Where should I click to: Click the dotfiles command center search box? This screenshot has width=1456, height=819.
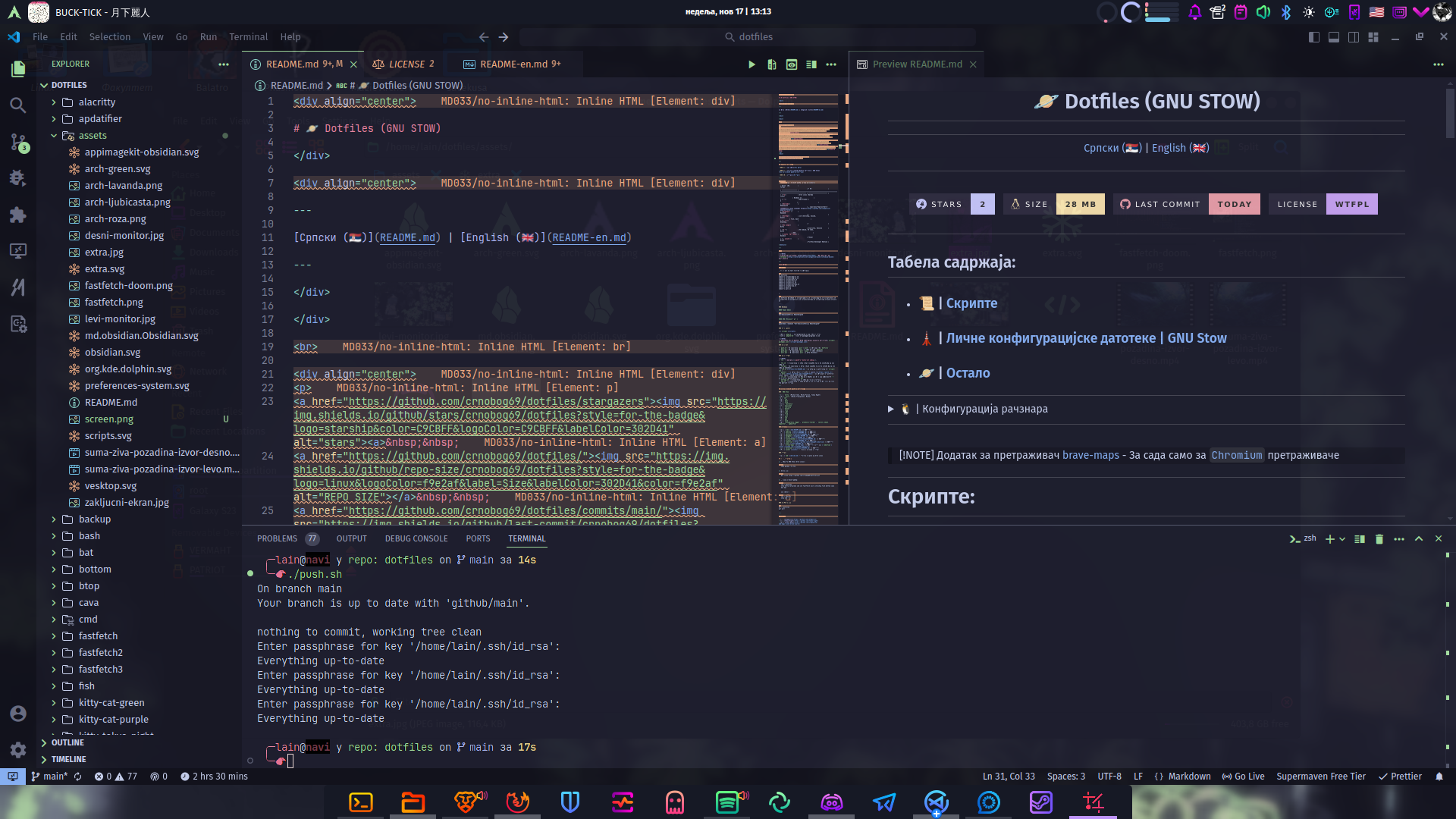pos(748,37)
